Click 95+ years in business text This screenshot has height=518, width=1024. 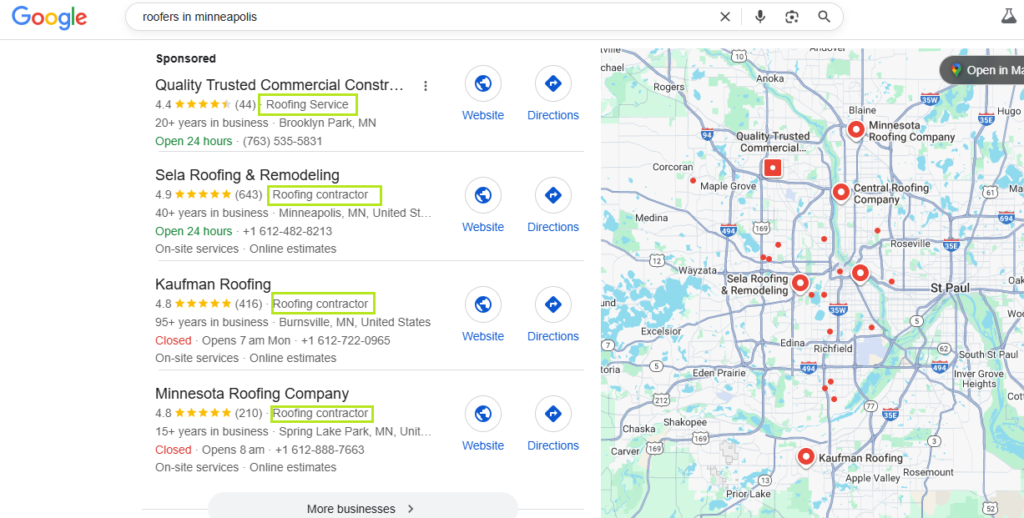(x=212, y=322)
